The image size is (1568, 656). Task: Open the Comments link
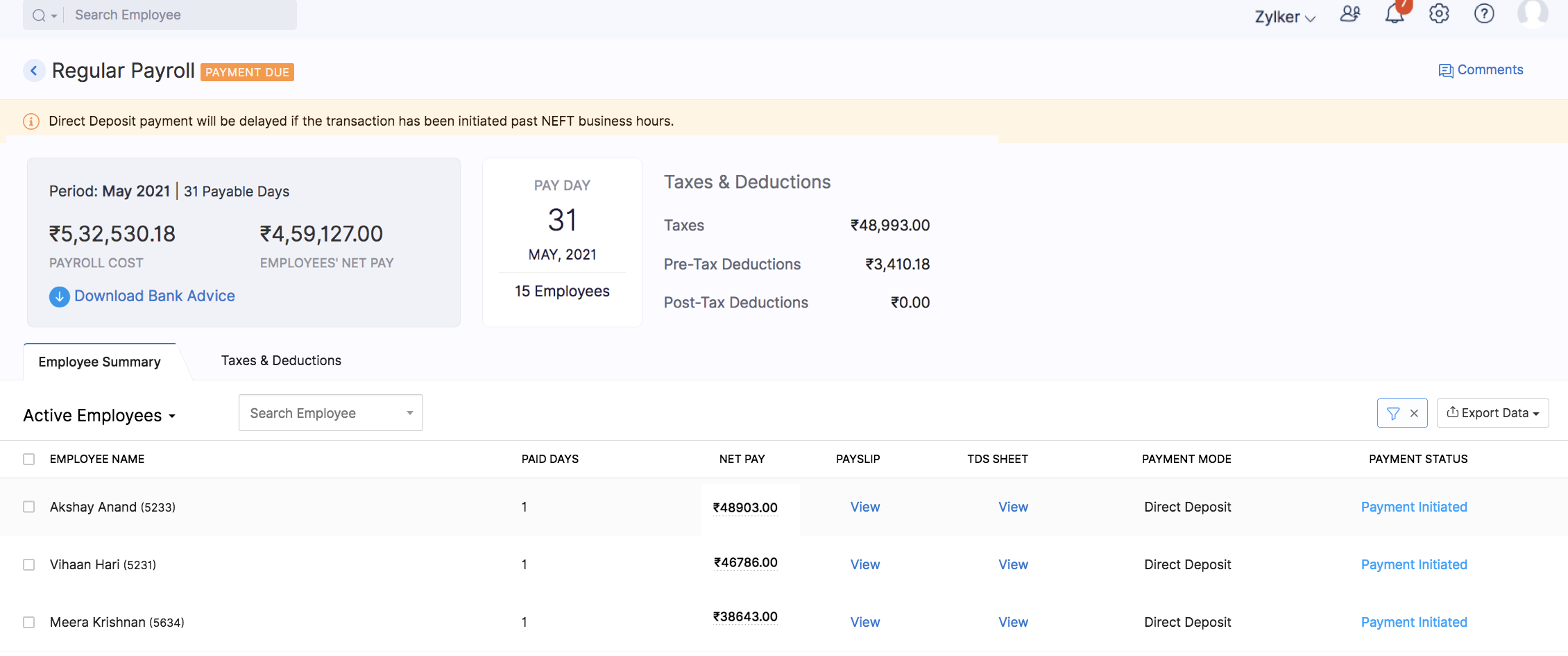1481,70
